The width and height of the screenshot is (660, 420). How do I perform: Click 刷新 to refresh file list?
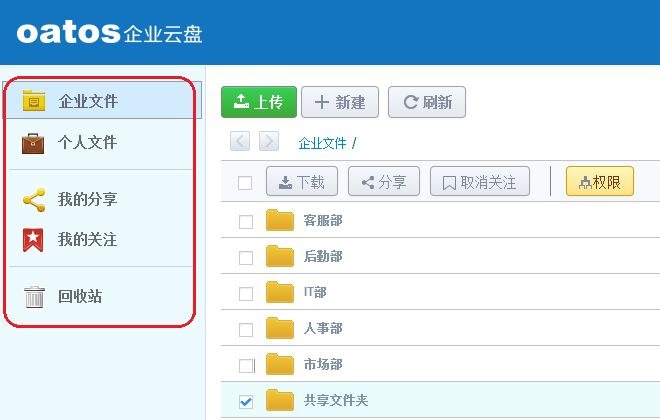(x=427, y=102)
